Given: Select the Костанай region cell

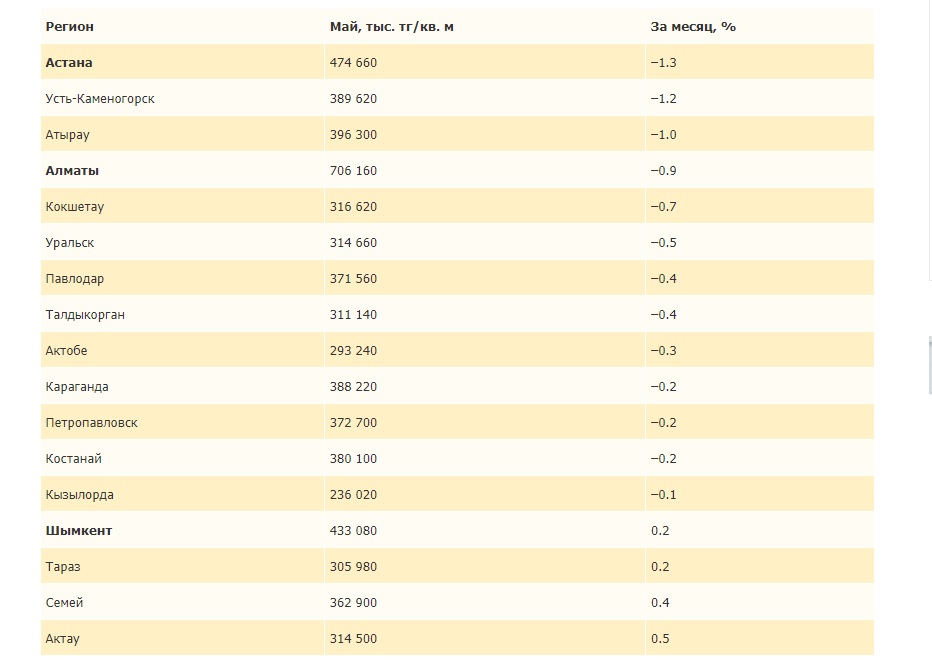Looking at the screenshot, I should 74,458.
